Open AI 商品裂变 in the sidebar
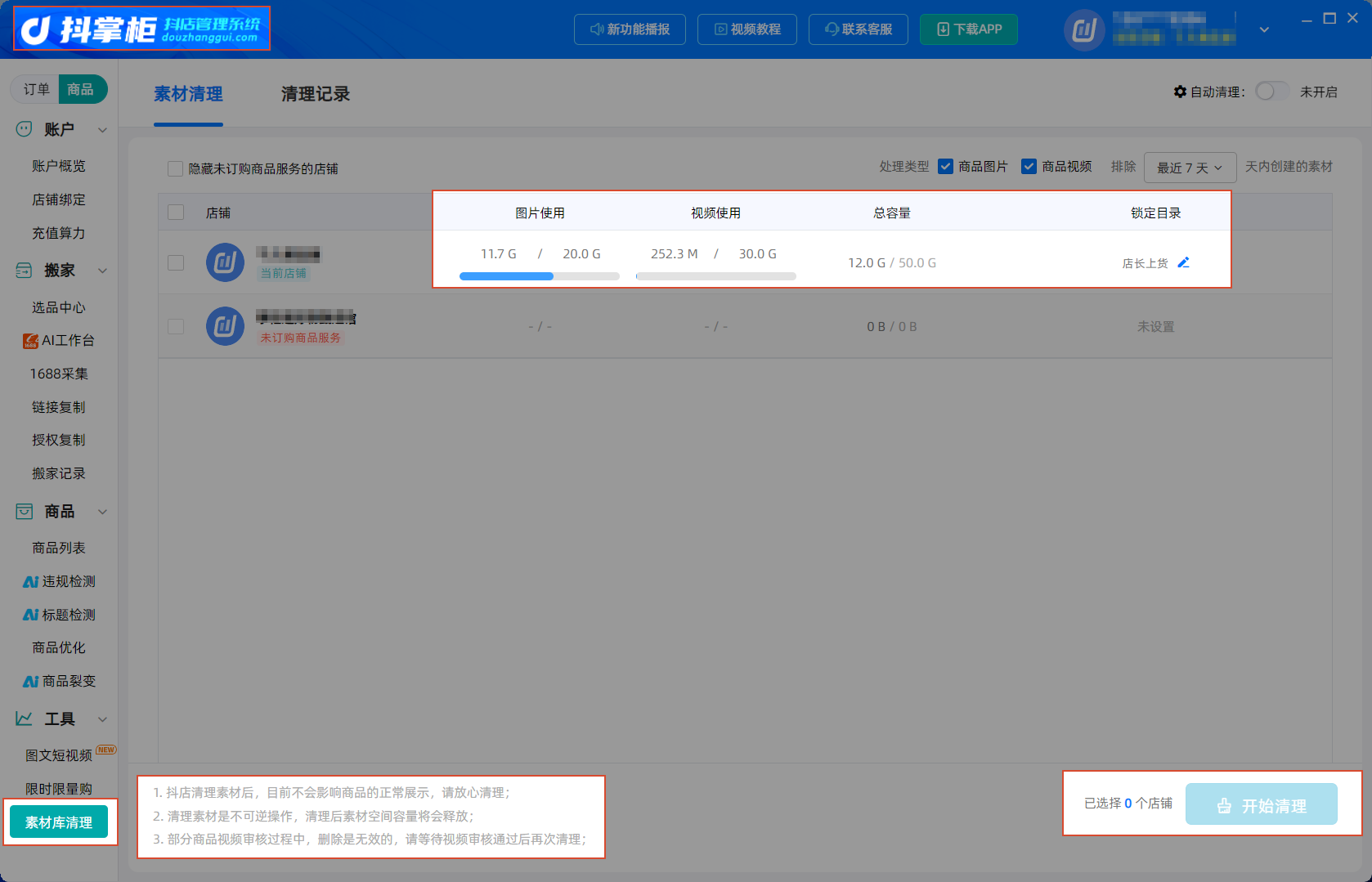The height and width of the screenshot is (882, 1372). pyautogui.click(x=59, y=681)
